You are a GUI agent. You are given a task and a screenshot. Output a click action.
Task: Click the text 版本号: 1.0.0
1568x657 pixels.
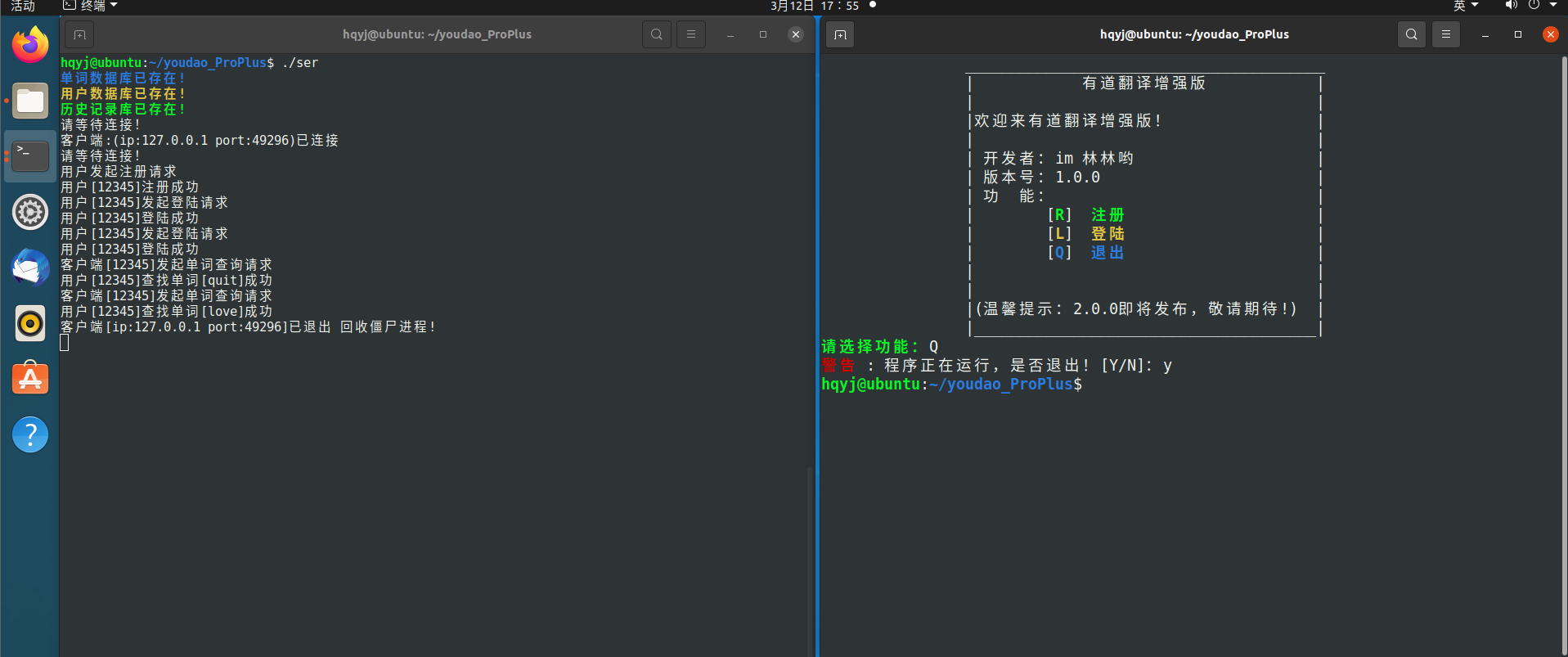pyautogui.click(x=1041, y=177)
